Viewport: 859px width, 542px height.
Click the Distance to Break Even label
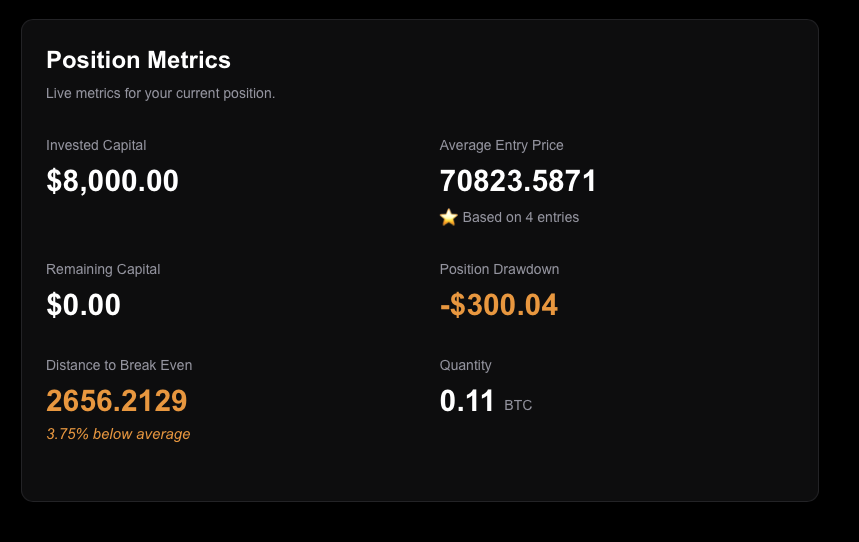tap(119, 366)
